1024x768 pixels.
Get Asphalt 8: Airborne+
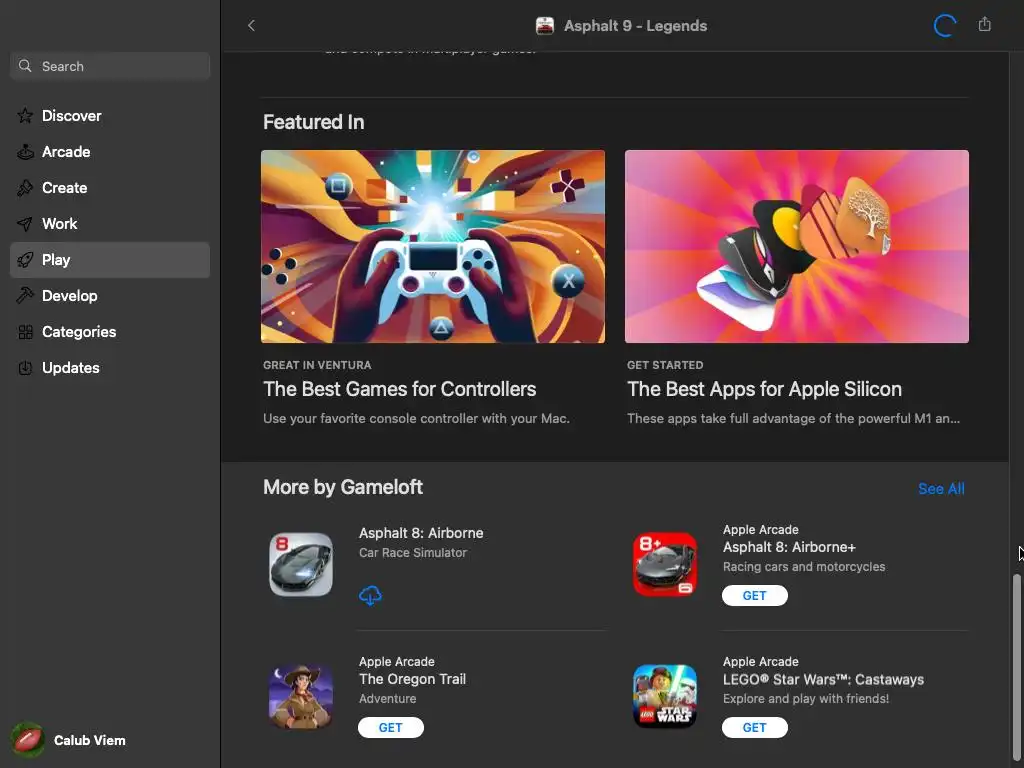754,596
